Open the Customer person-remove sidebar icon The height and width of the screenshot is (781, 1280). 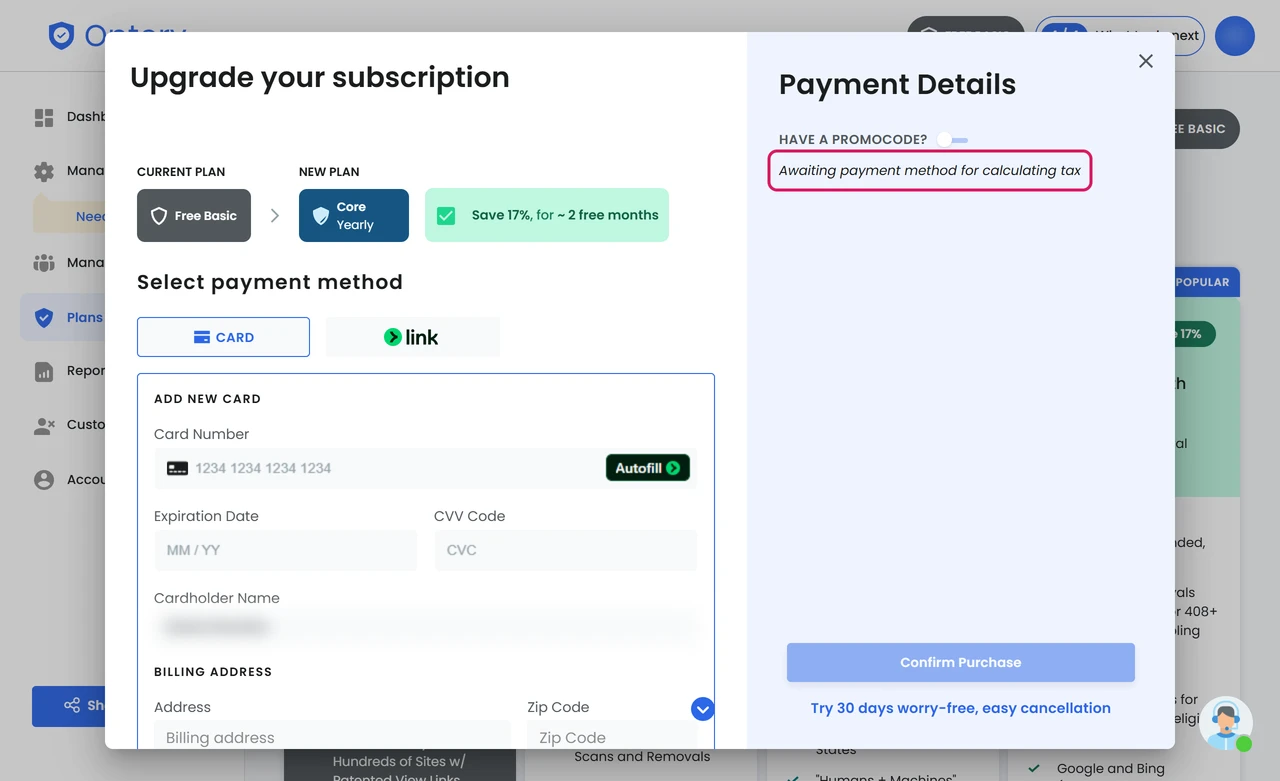tap(44, 425)
